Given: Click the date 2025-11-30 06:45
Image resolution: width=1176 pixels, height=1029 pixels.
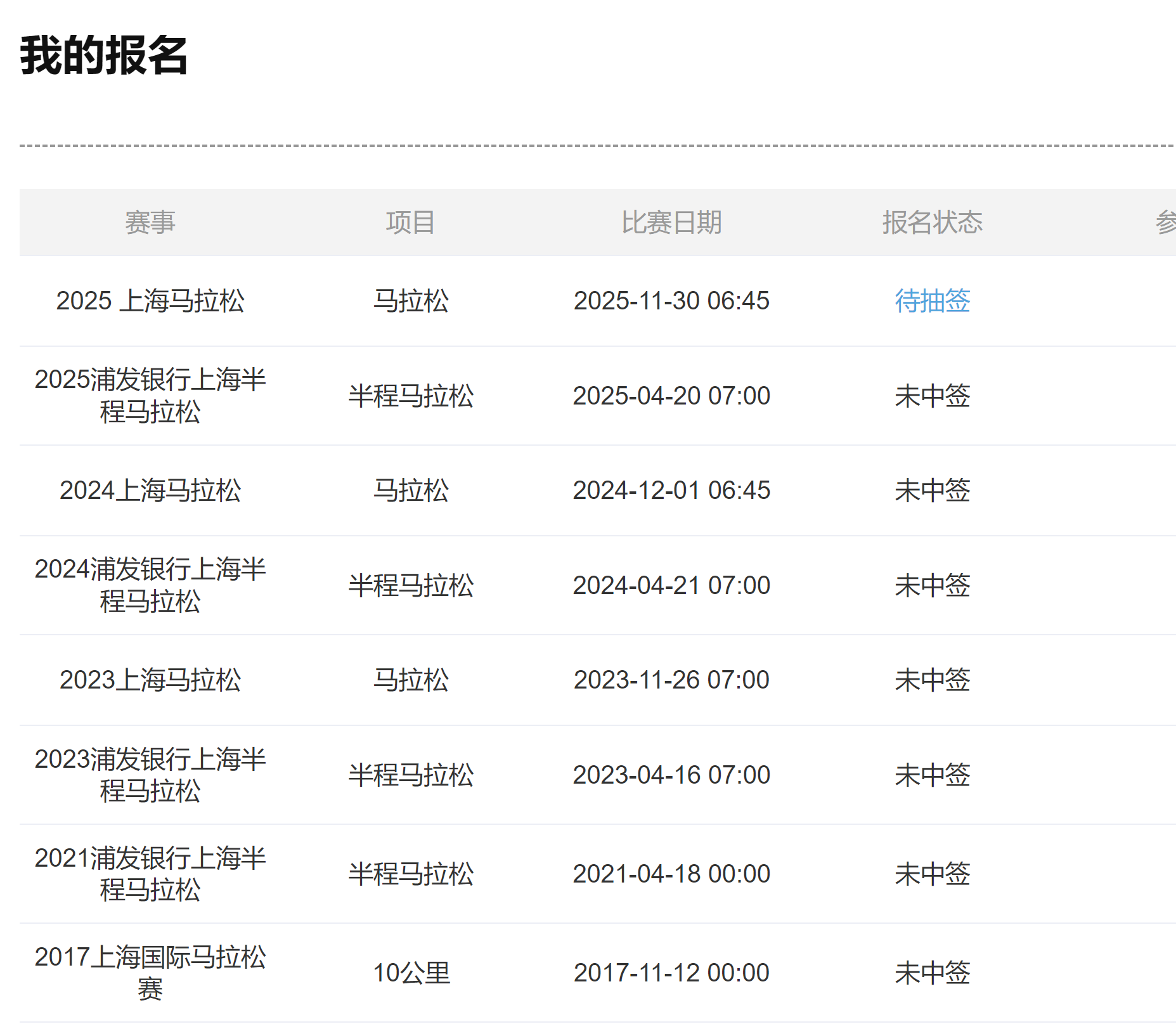Looking at the screenshot, I should pyautogui.click(x=671, y=301).
